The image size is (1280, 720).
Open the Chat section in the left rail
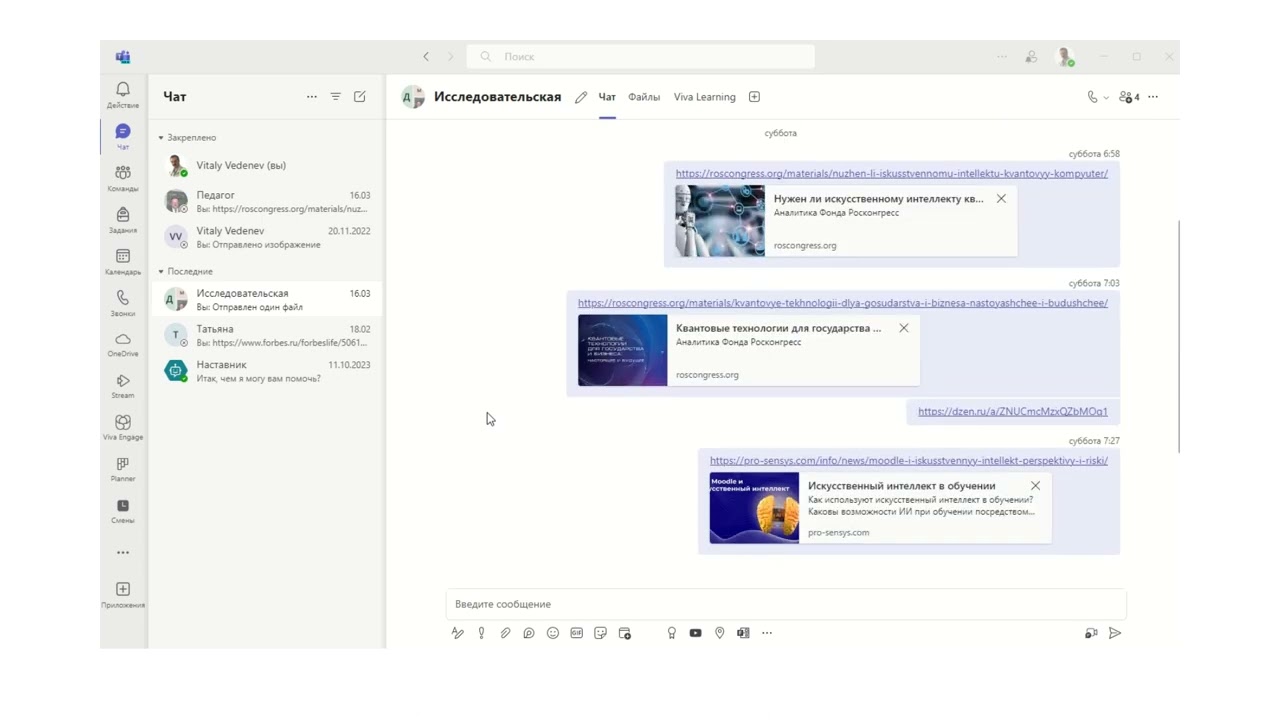123,137
